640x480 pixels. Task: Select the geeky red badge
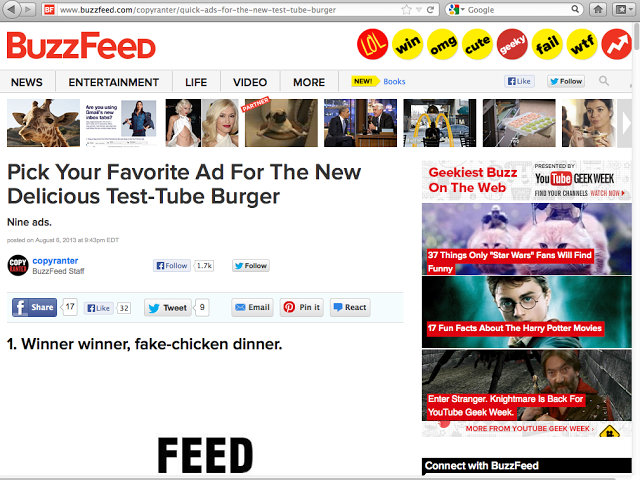coord(512,44)
